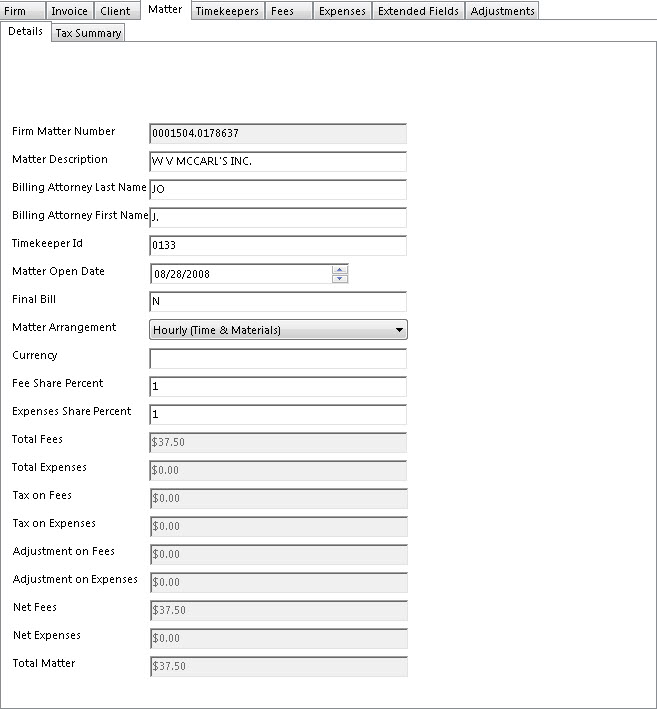
Task: Select the Details sub-tab
Action: [26, 31]
